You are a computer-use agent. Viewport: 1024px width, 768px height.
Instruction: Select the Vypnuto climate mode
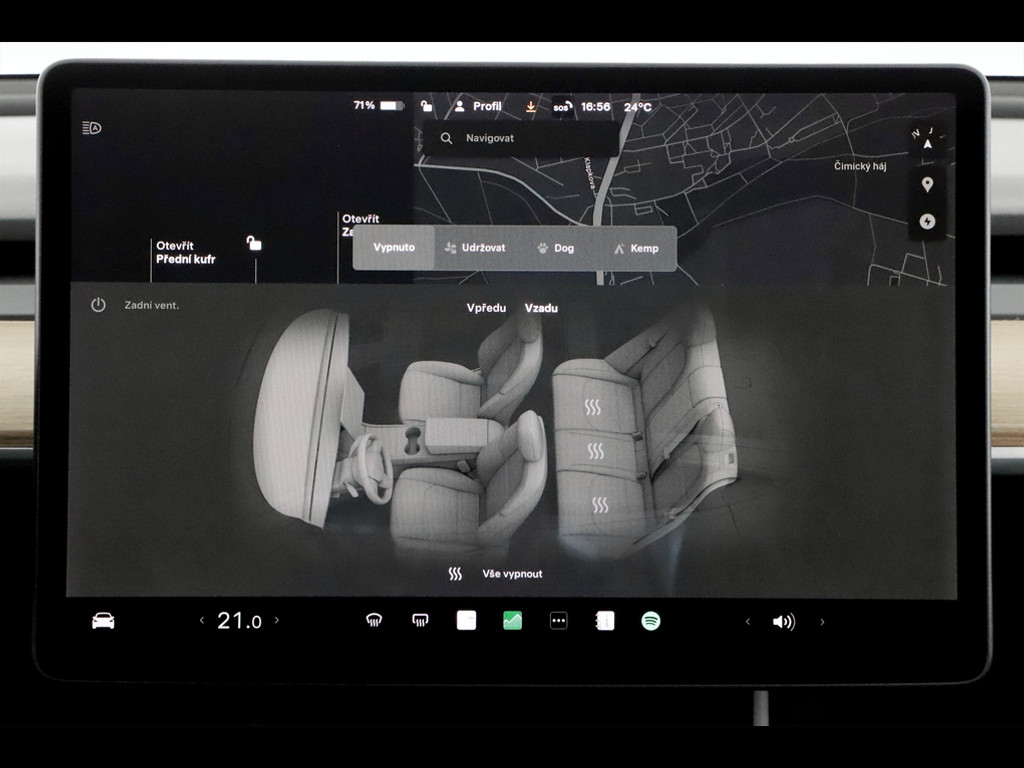point(394,248)
